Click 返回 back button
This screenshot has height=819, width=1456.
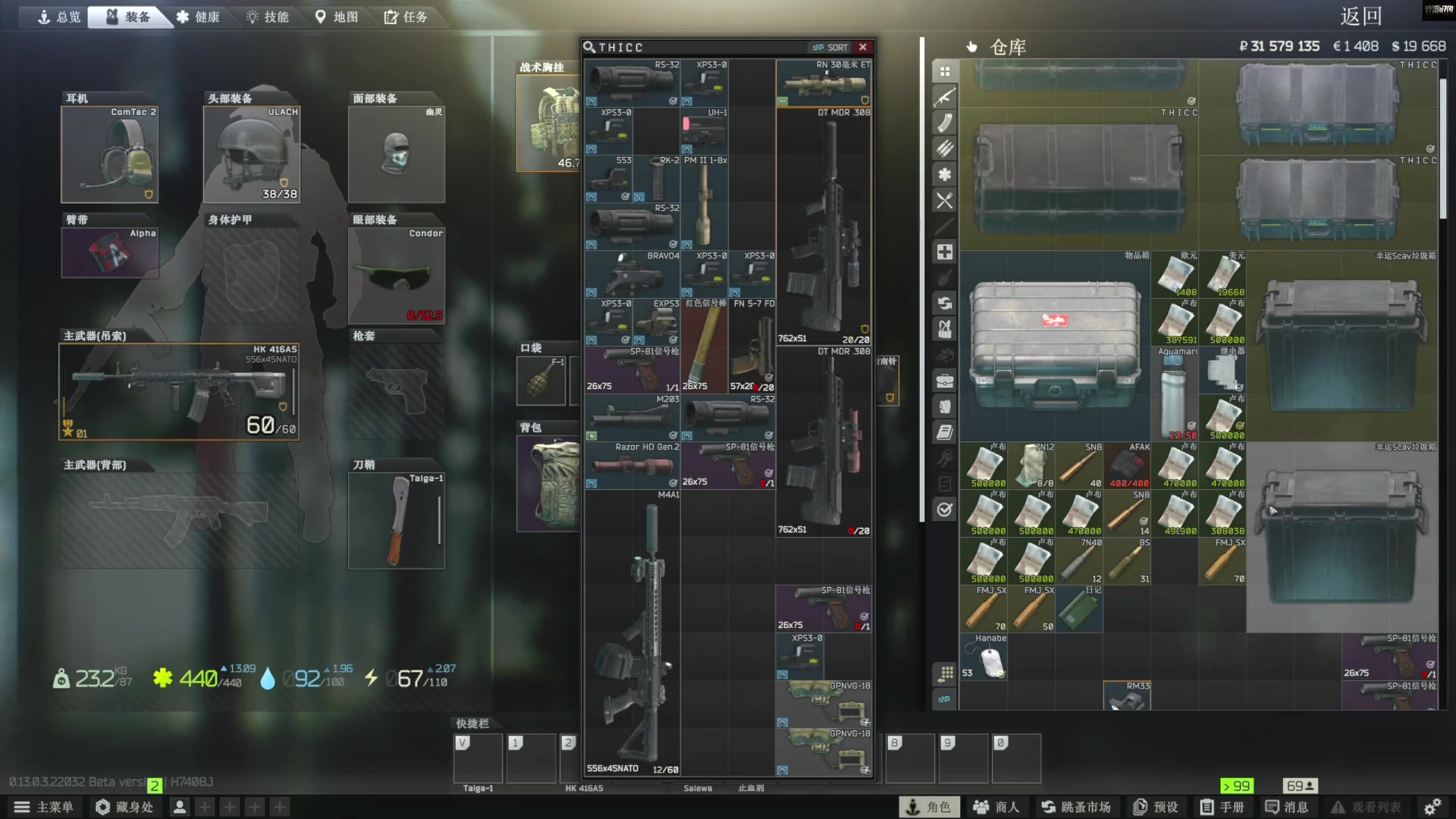pyautogui.click(x=1361, y=17)
